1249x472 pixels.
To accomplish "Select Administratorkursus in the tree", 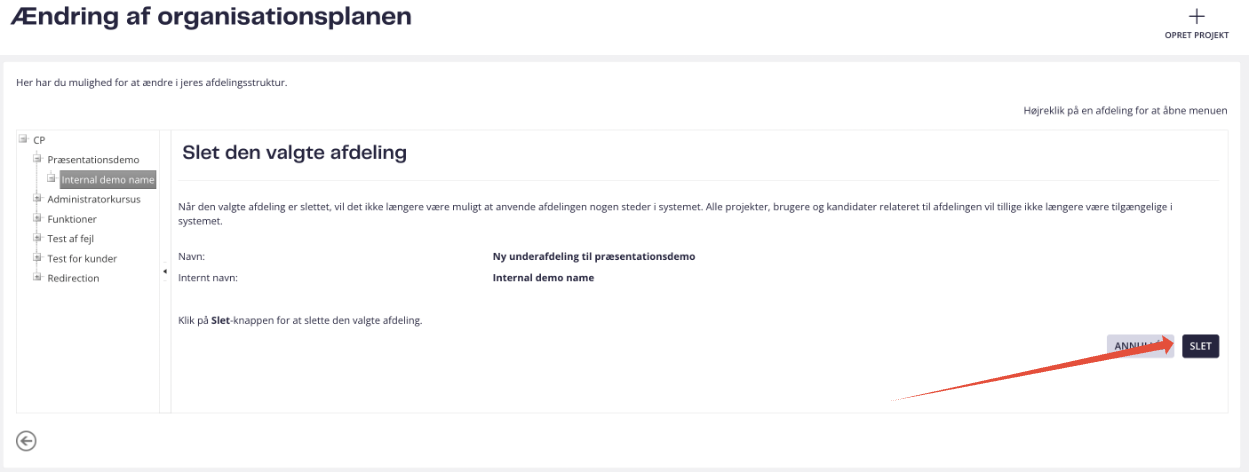I will point(94,199).
